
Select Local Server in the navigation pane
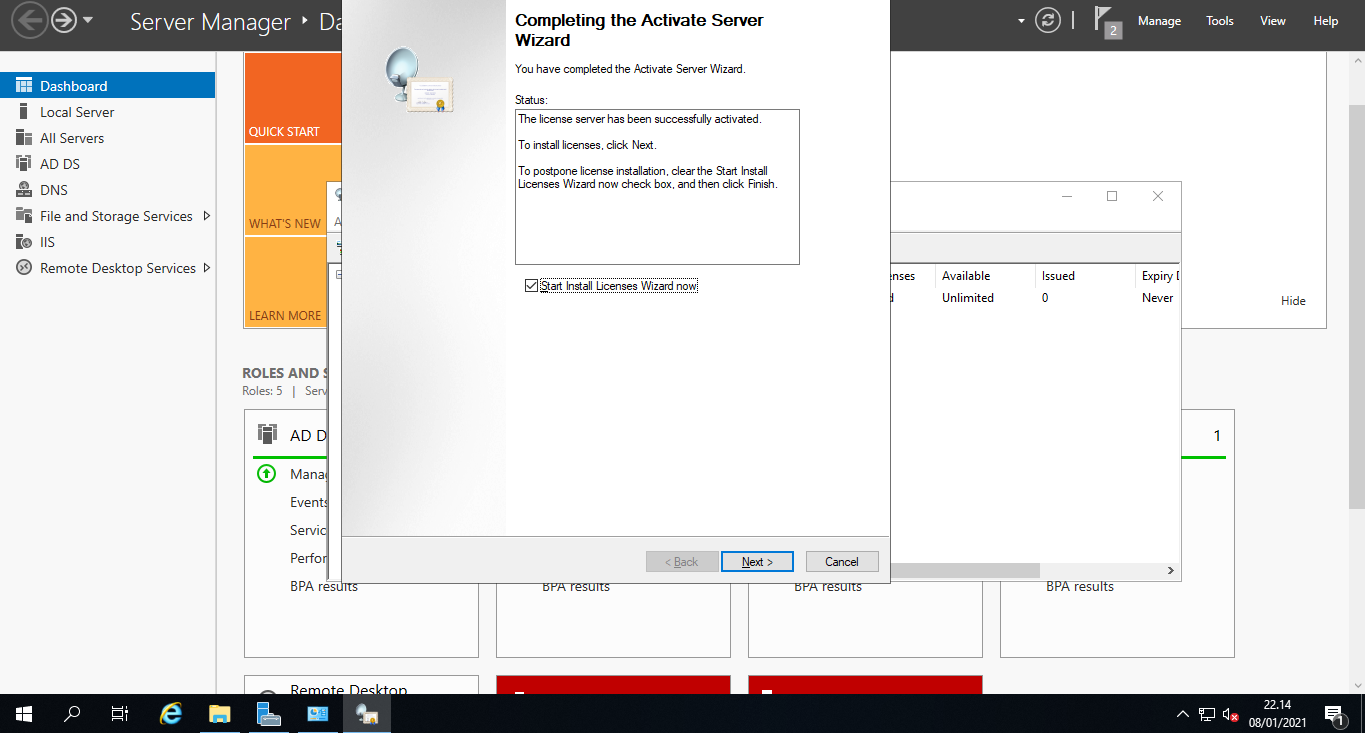coord(75,111)
